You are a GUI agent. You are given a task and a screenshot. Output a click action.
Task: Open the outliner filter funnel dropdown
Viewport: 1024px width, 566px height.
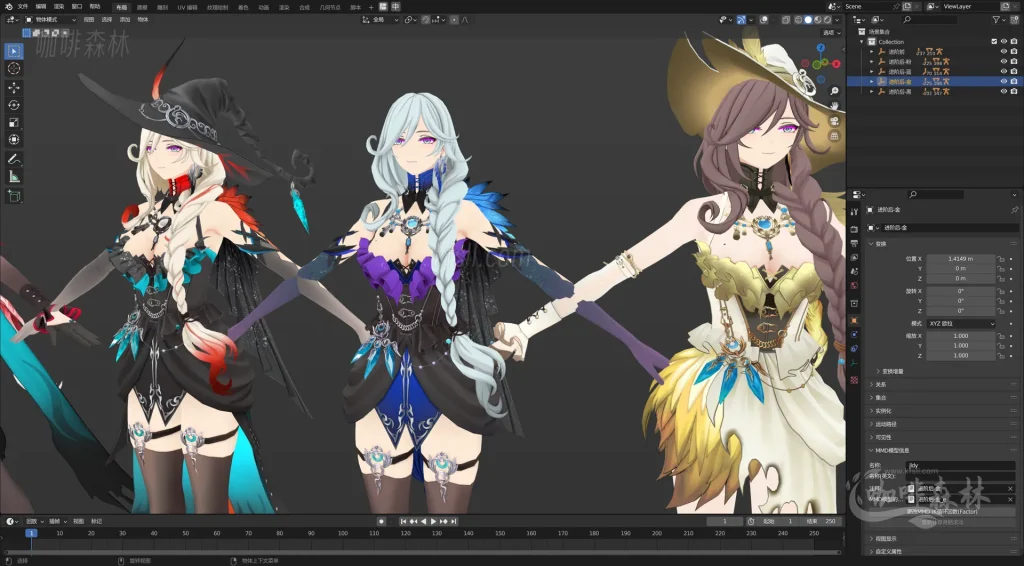999,20
